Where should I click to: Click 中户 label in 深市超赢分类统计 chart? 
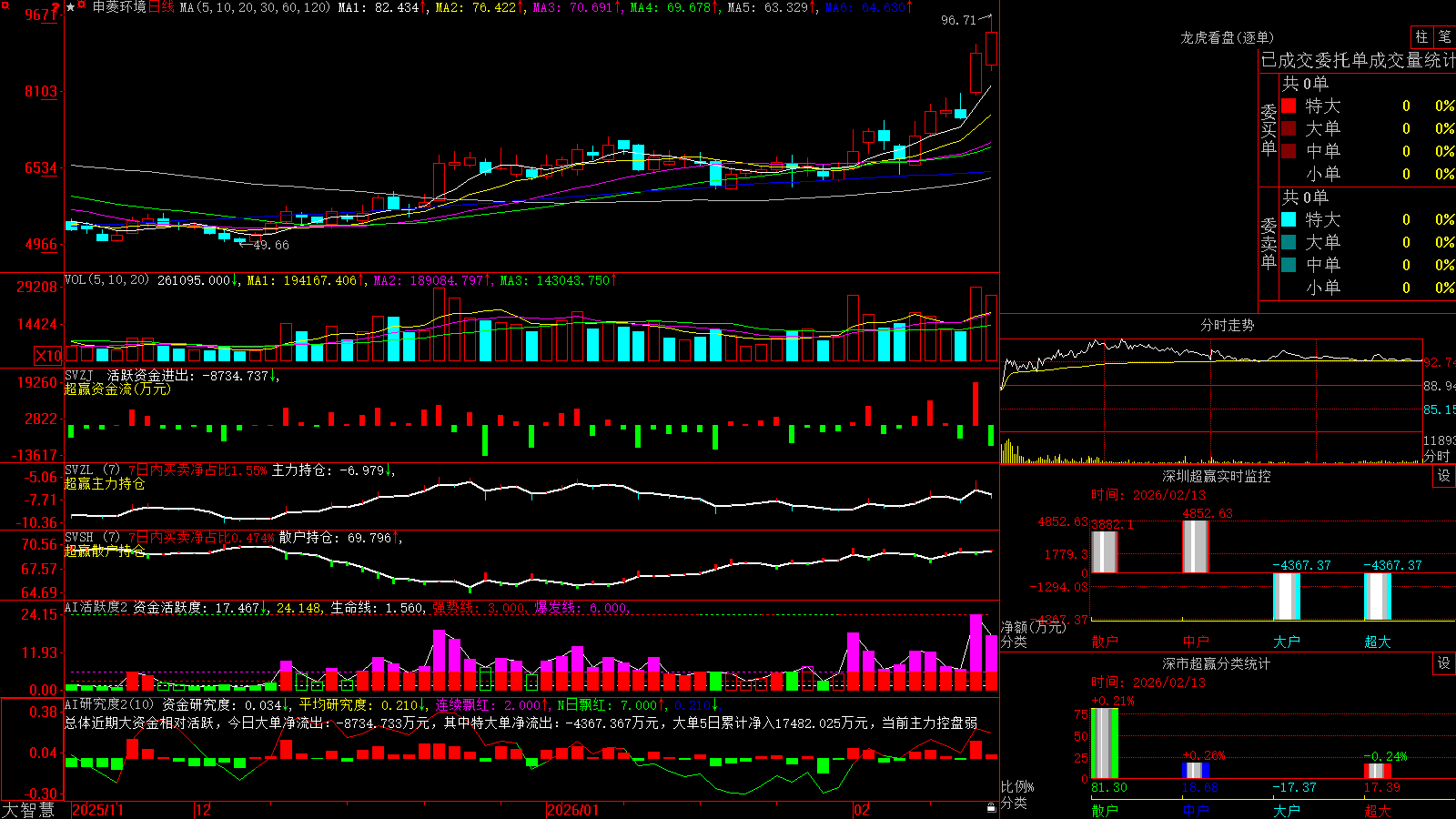1196,810
